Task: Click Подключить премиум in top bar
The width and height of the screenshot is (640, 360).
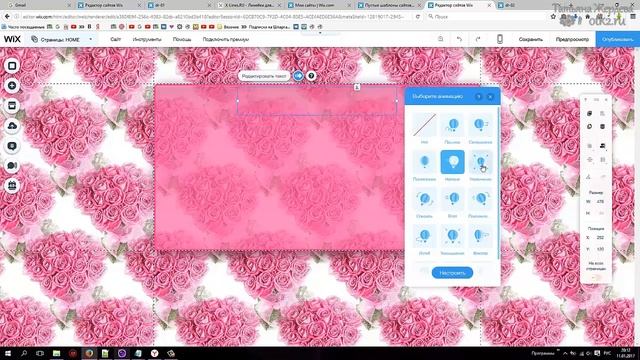Action: click(x=226, y=39)
